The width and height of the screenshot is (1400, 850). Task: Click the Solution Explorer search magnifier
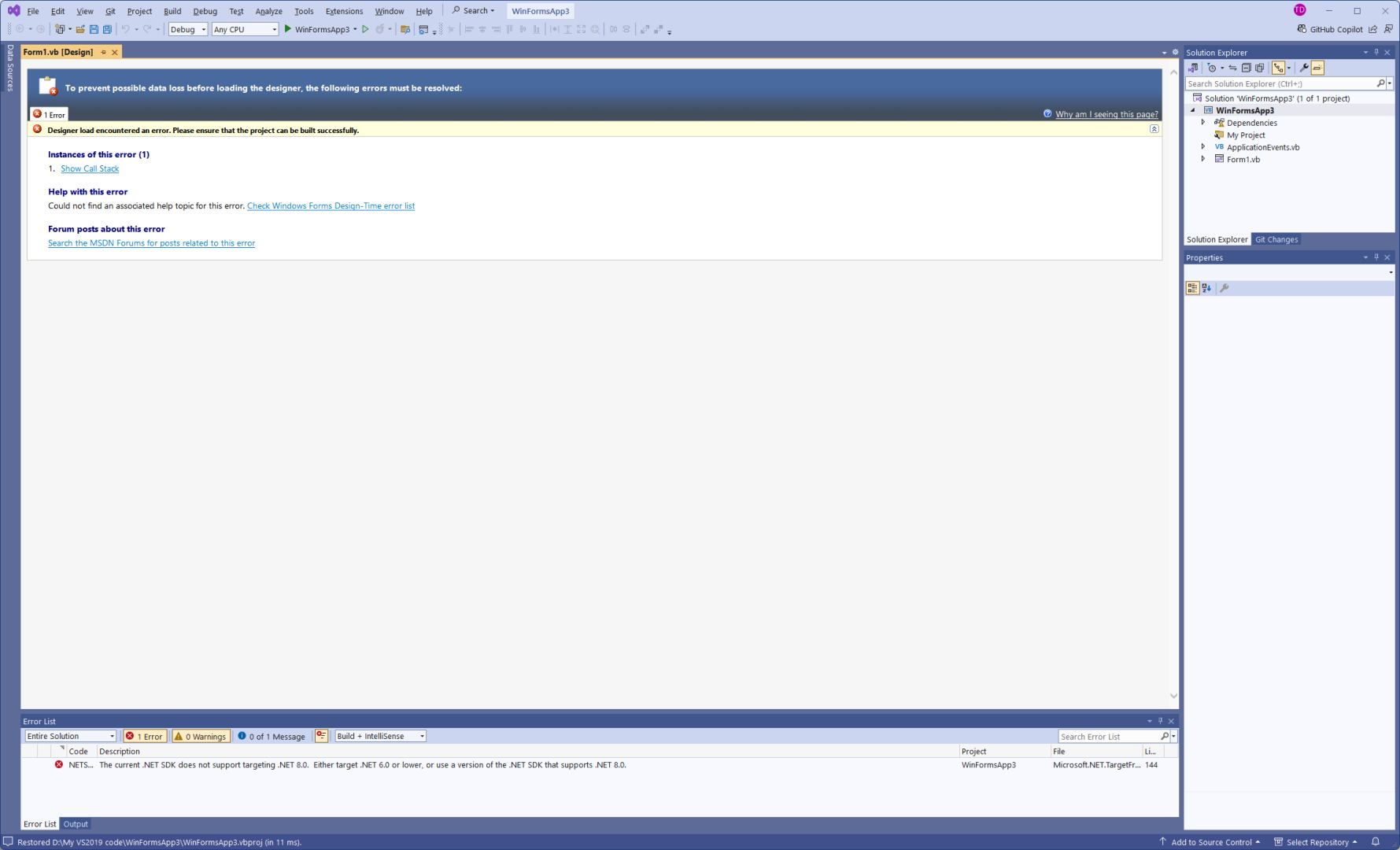pos(1380,83)
